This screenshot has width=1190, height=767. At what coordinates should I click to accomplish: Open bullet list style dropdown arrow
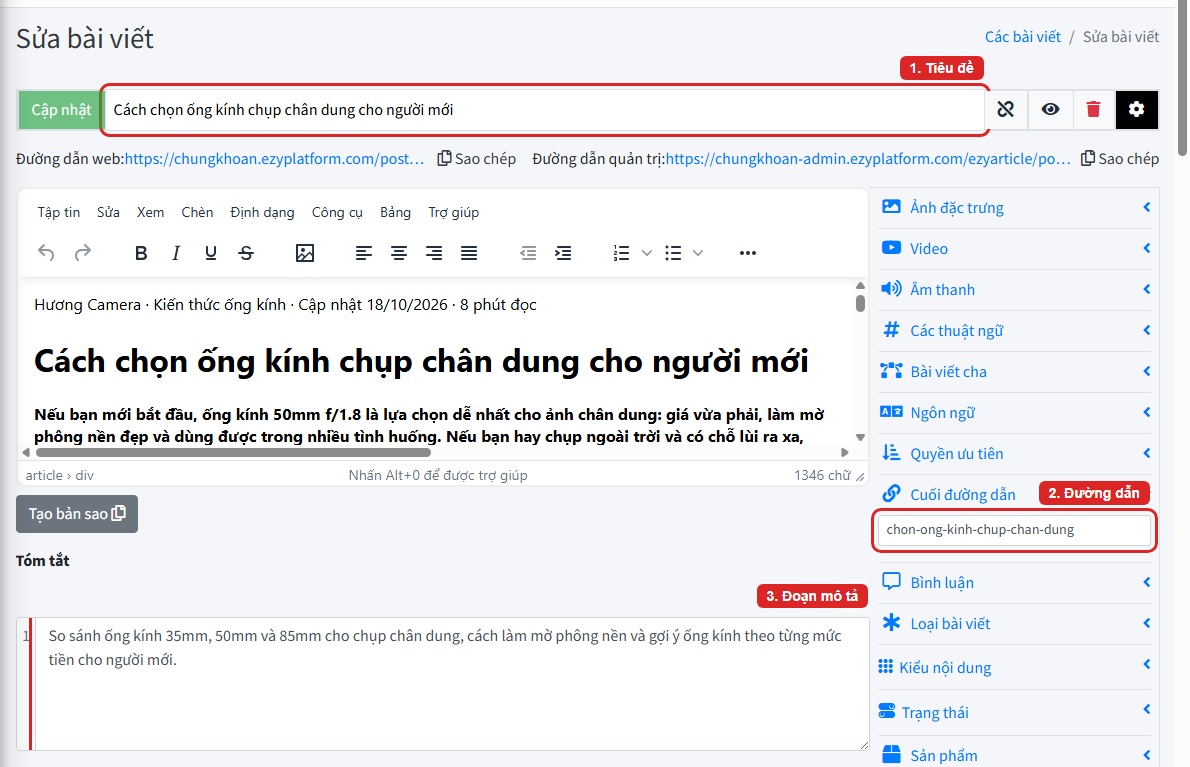pyautogui.click(x=698, y=253)
